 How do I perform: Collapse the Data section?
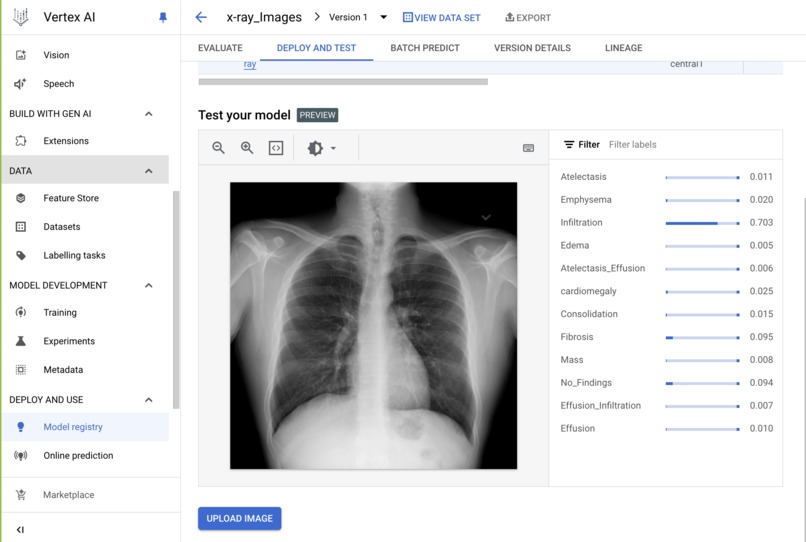[149, 171]
